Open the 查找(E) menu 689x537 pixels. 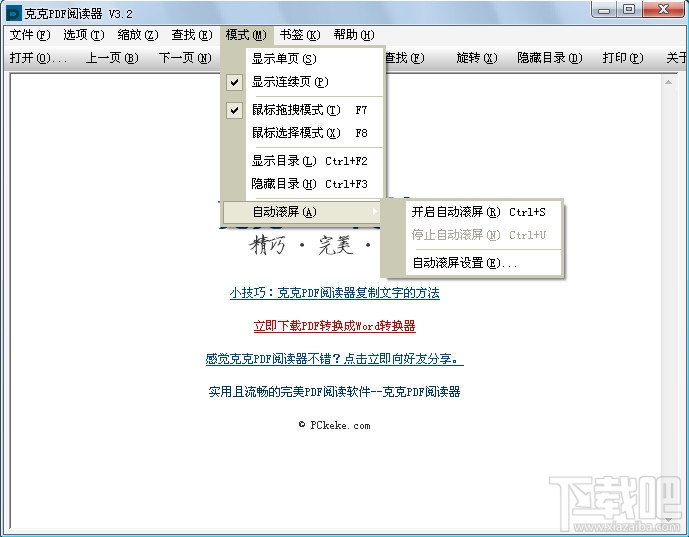(x=192, y=35)
